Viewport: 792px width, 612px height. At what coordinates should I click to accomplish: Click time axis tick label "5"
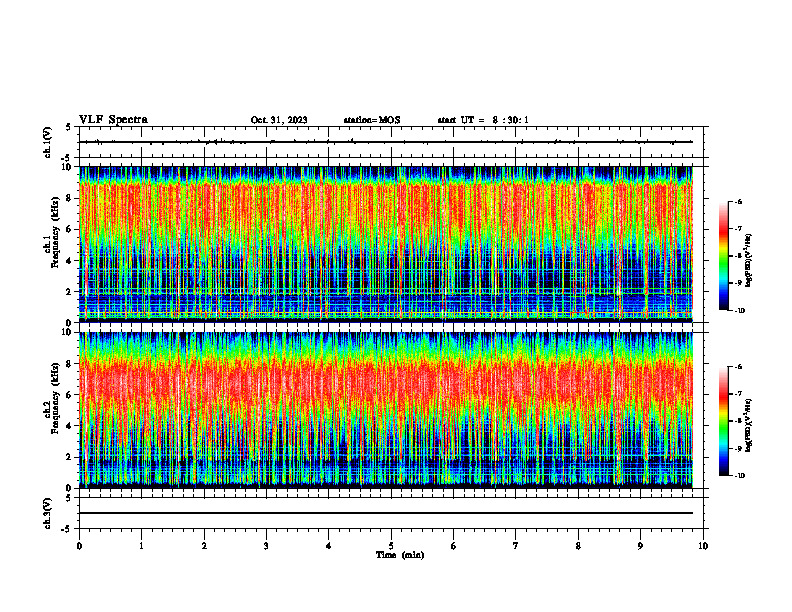click(391, 546)
